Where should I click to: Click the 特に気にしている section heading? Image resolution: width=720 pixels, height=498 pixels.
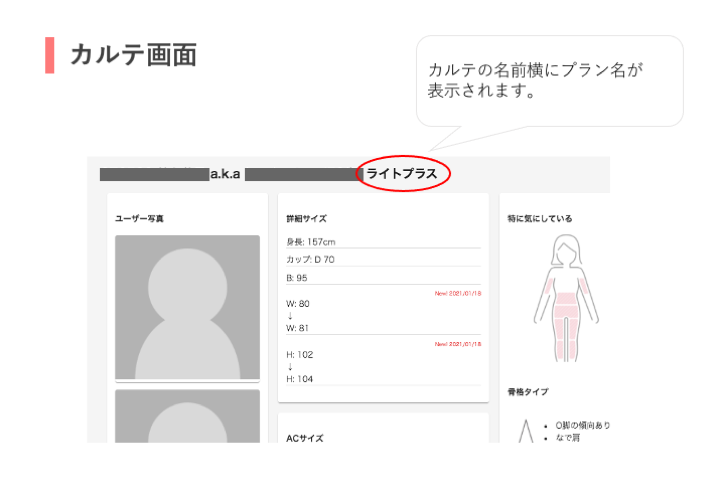pyautogui.click(x=540, y=218)
